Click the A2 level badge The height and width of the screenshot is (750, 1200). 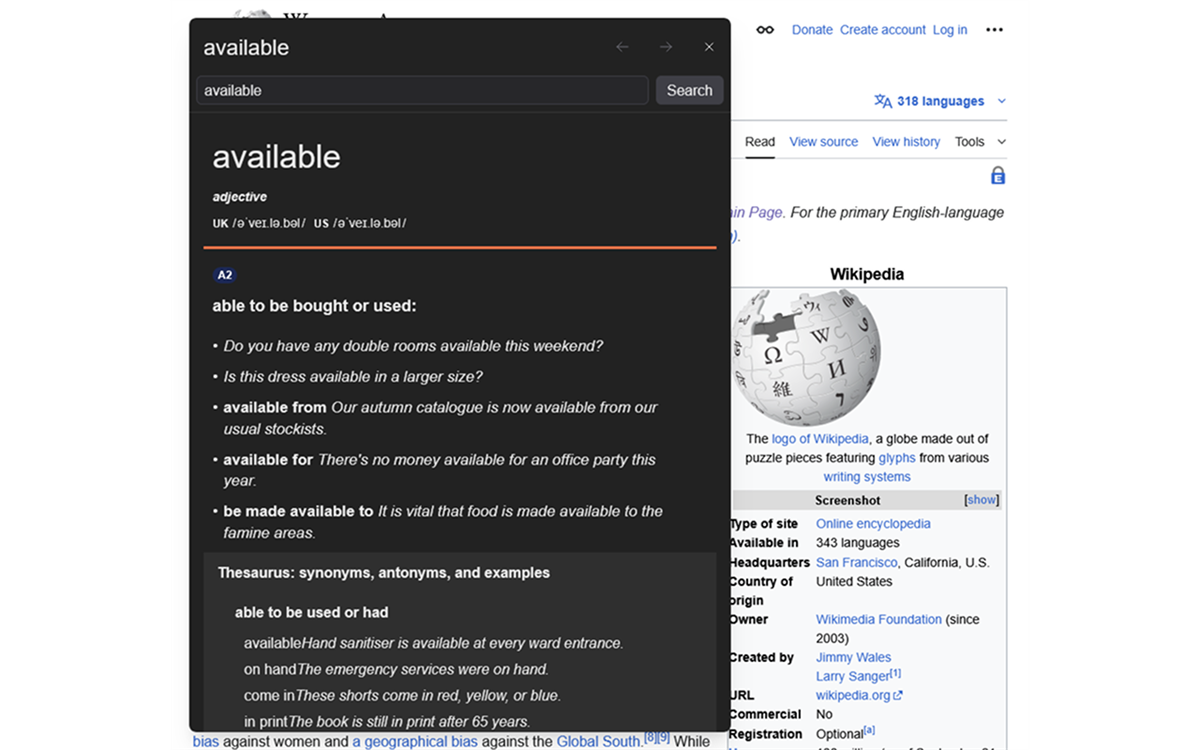tap(225, 275)
